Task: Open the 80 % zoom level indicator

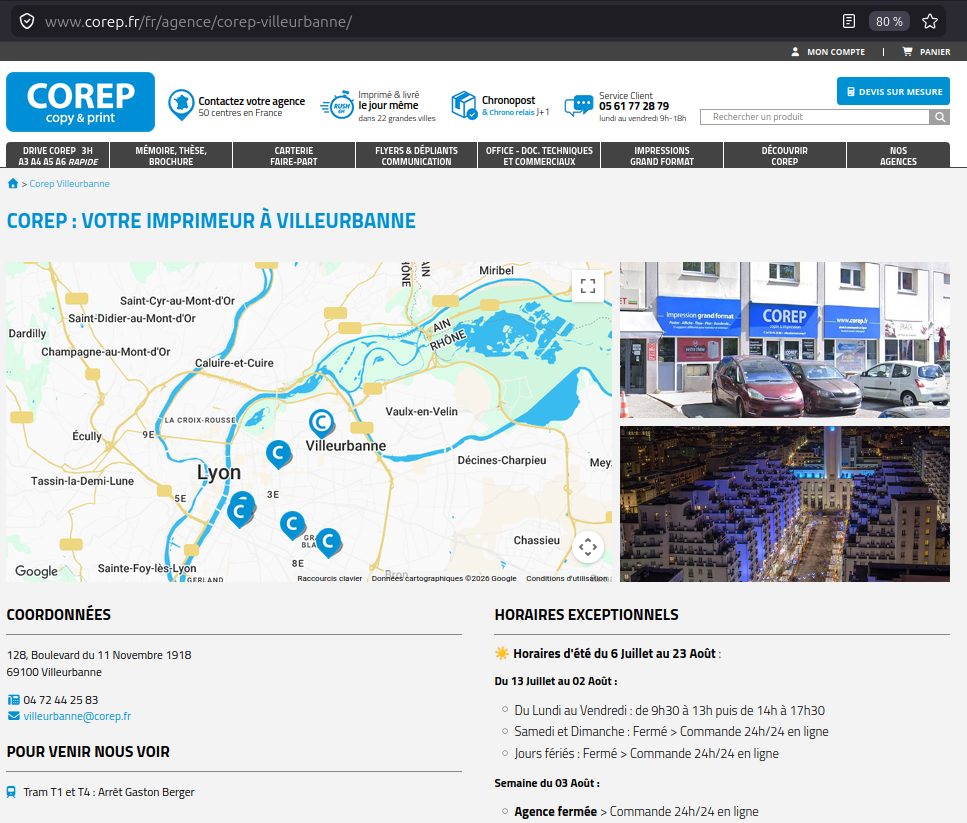Action: tap(889, 22)
